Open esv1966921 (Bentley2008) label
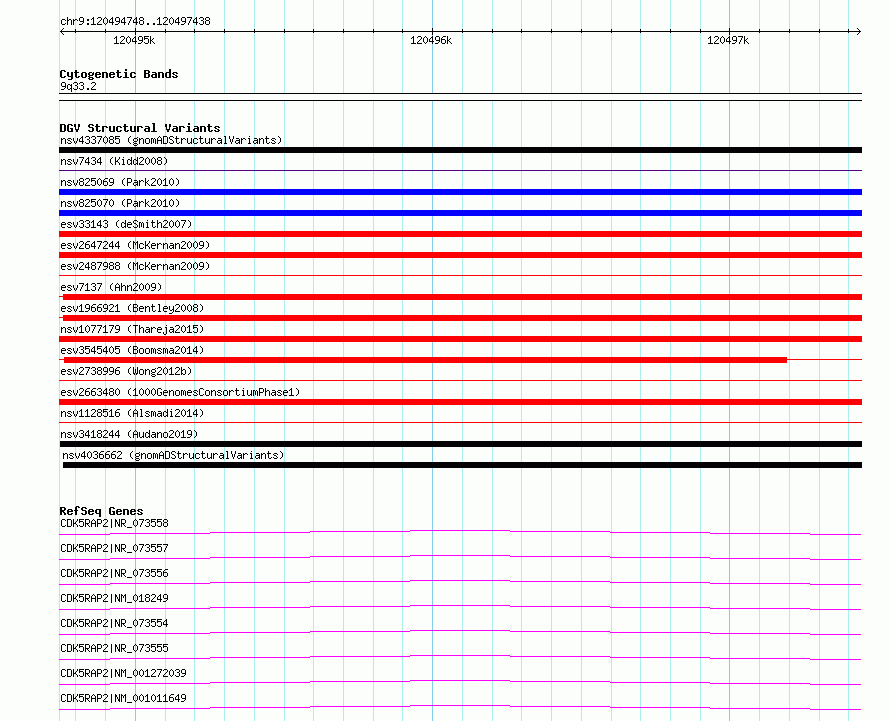The image size is (890, 721). (132, 308)
